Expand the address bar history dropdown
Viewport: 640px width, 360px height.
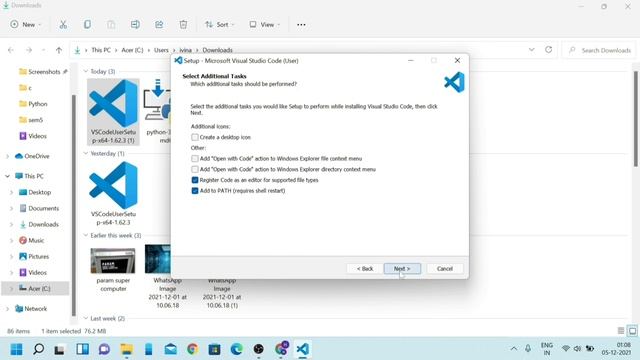[531, 50]
